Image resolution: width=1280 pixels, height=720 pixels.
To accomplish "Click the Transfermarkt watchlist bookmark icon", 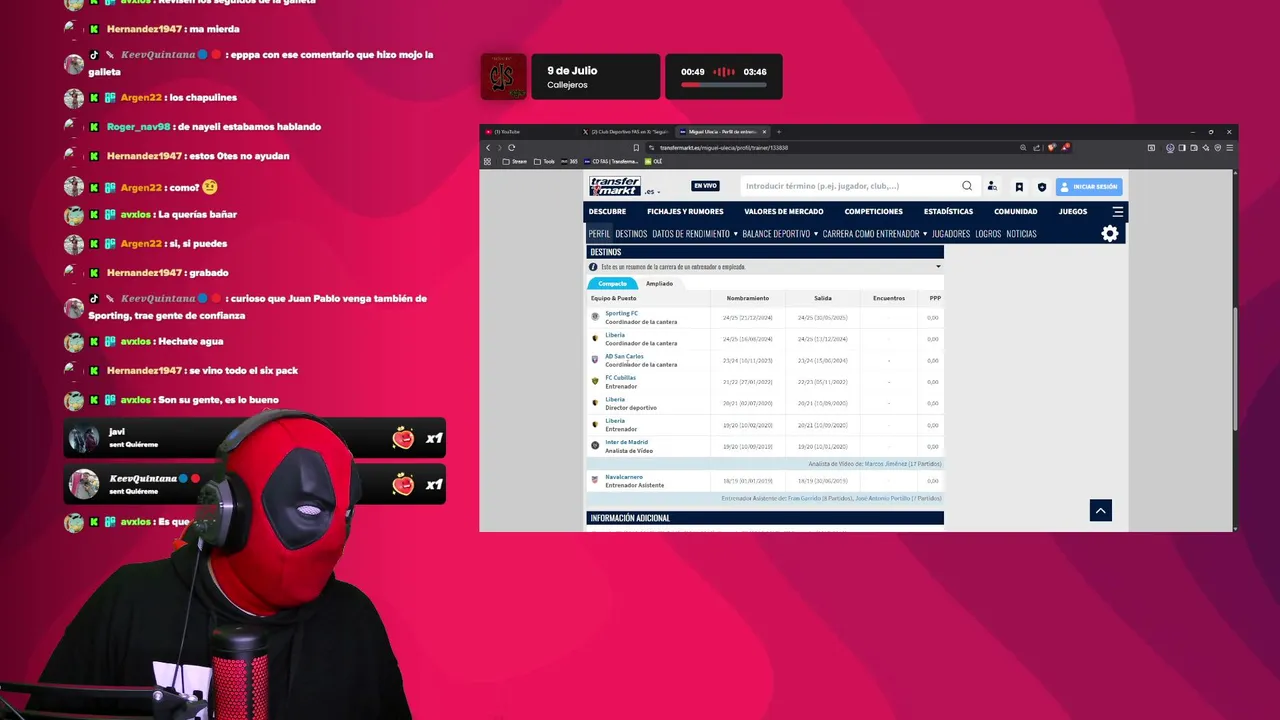I will pyautogui.click(x=1019, y=186).
